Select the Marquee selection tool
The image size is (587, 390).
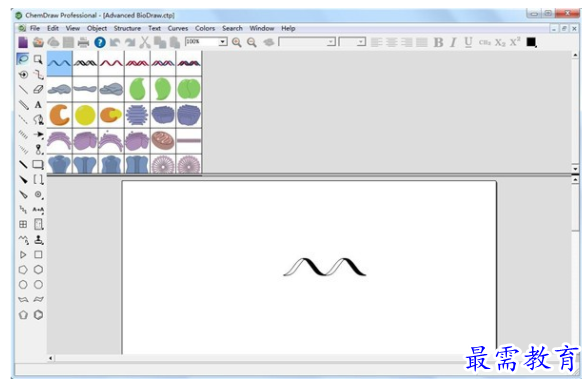38,59
